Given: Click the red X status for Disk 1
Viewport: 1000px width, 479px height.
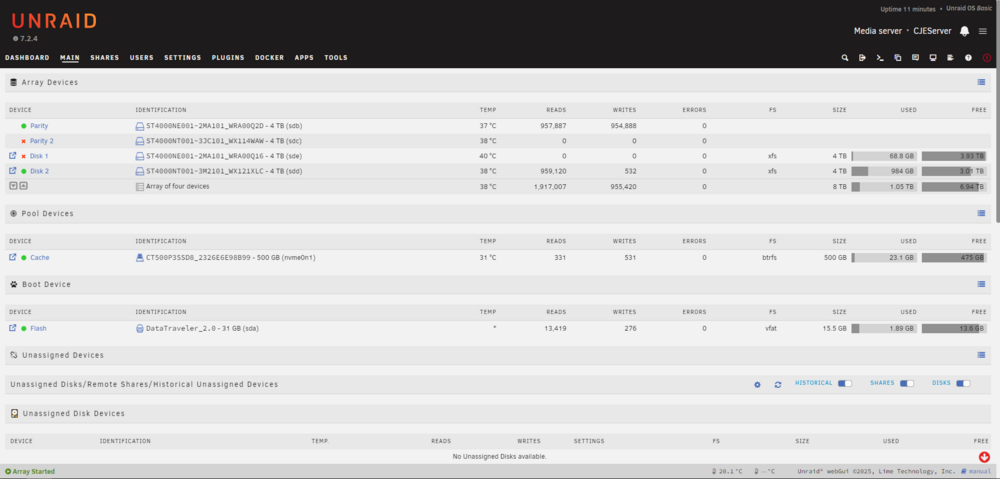Looking at the screenshot, I should coord(24,156).
